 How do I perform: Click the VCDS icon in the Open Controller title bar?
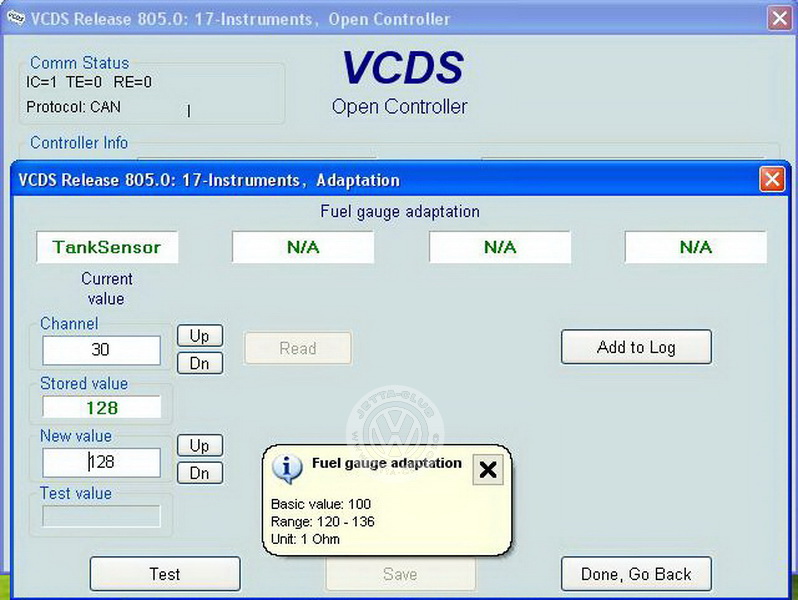15,18
